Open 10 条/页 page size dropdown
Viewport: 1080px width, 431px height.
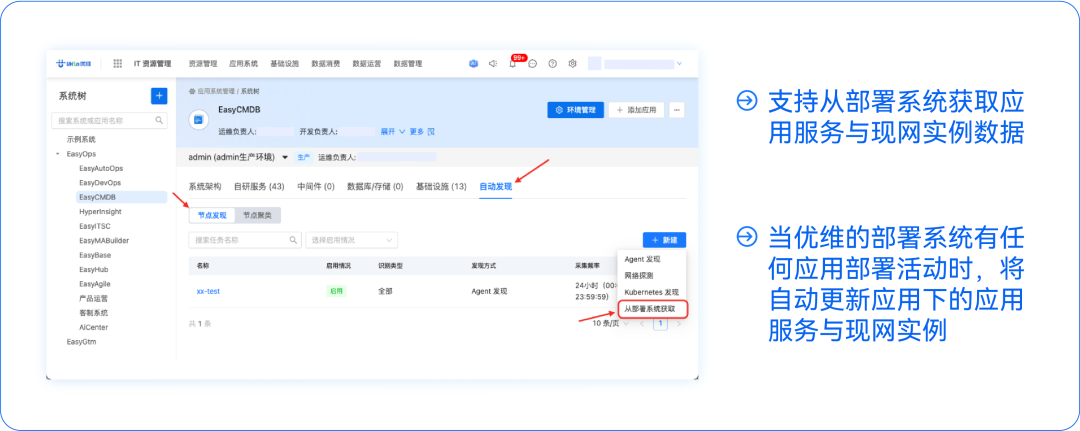[x=611, y=323]
